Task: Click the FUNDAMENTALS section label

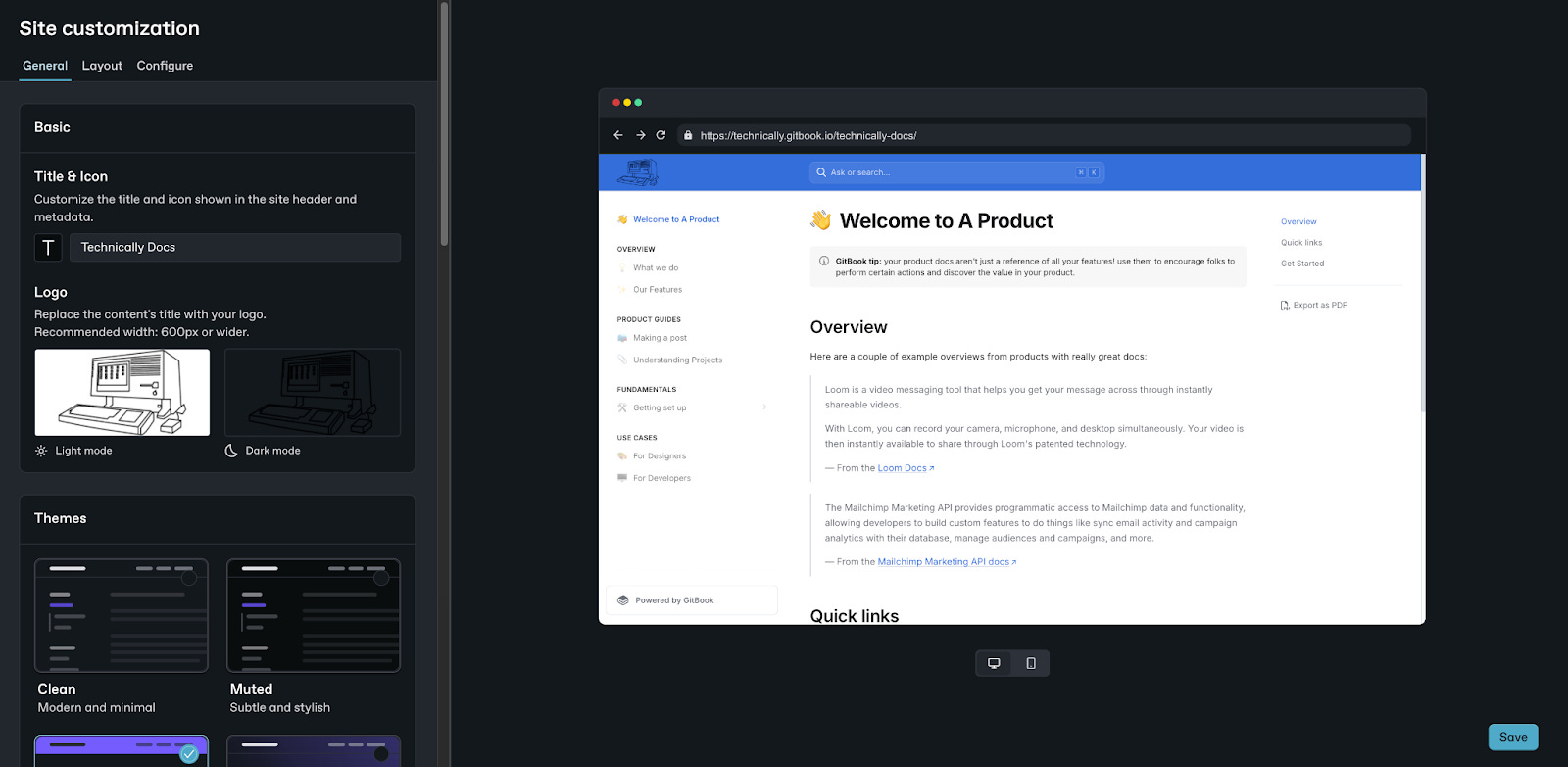Action: pyautogui.click(x=647, y=390)
